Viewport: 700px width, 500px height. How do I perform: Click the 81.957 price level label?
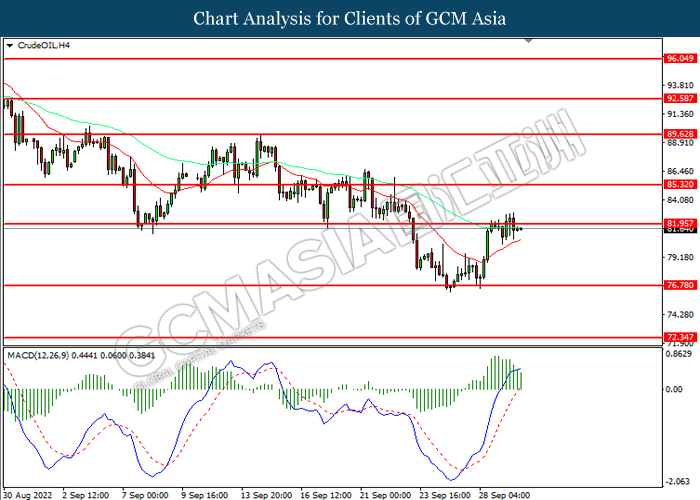point(680,223)
